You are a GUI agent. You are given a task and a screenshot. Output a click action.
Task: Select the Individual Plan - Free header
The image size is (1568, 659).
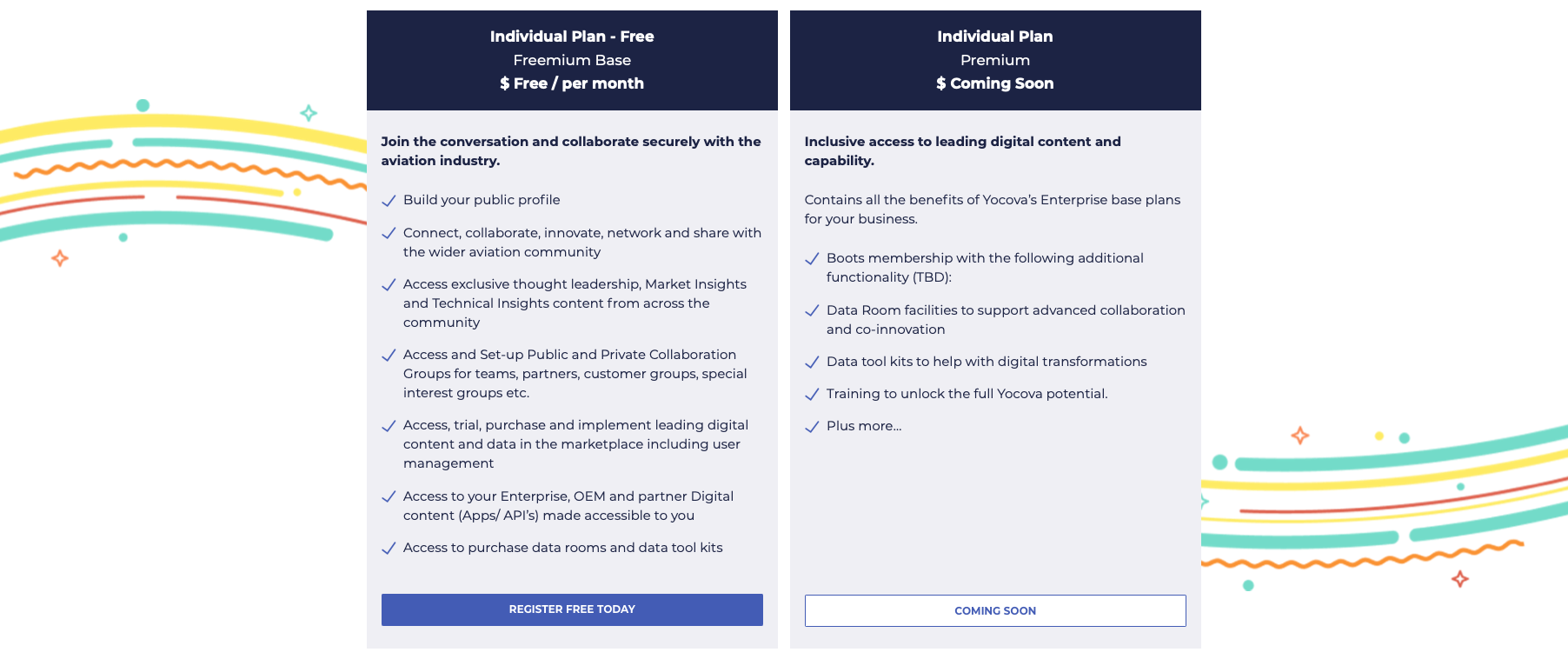tap(572, 37)
